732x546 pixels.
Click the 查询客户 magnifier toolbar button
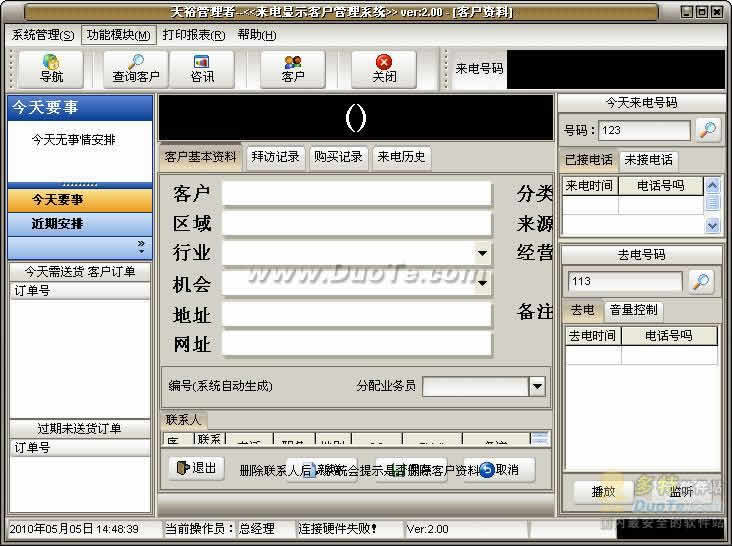[x=136, y=69]
